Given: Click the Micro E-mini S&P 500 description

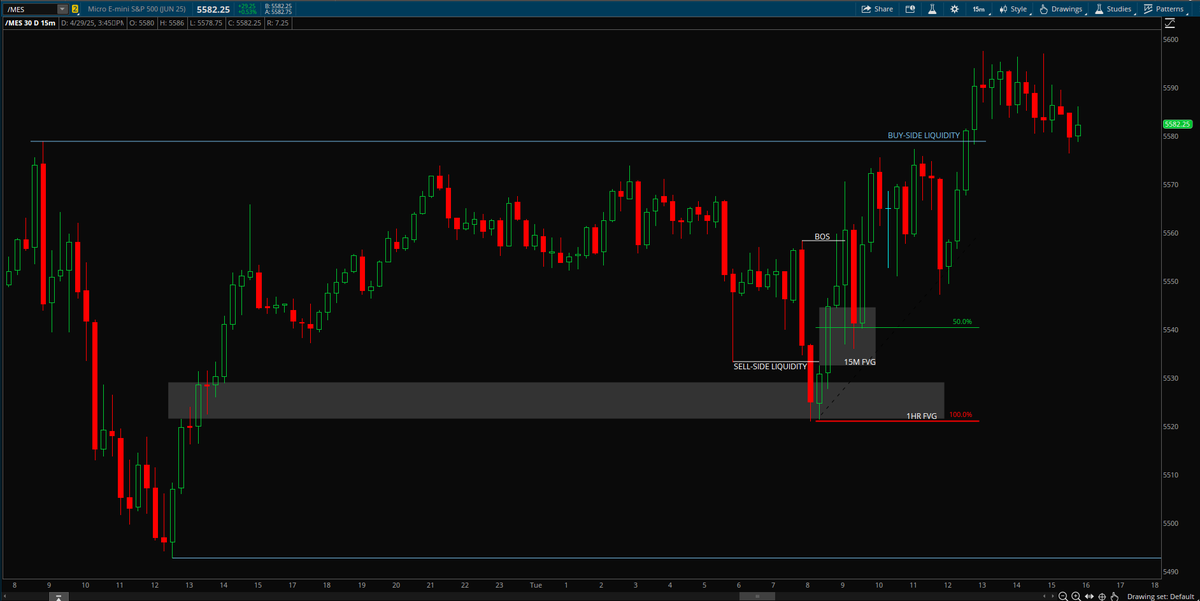Looking at the screenshot, I should tap(136, 9).
